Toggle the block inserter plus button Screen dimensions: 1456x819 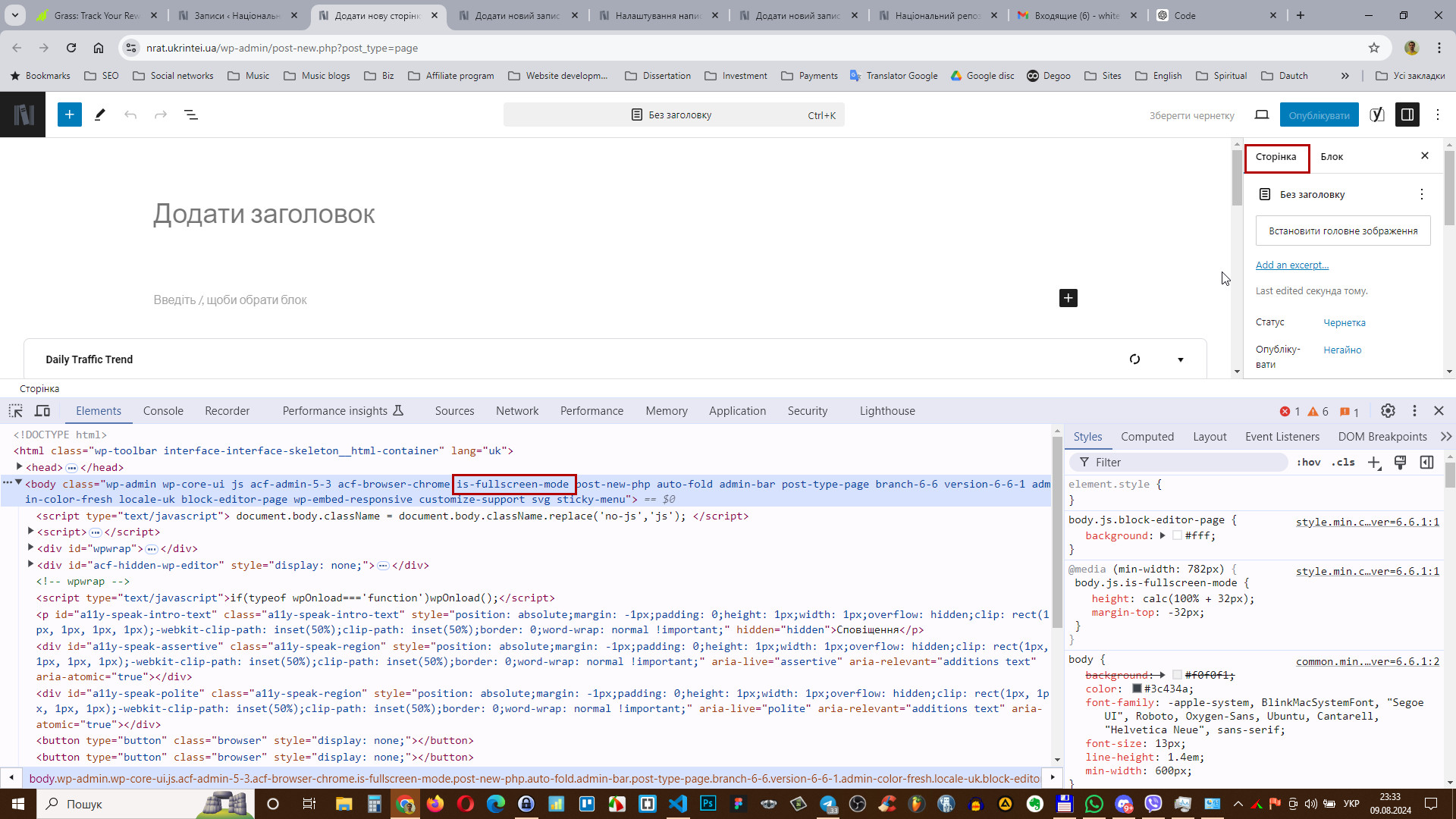click(69, 115)
